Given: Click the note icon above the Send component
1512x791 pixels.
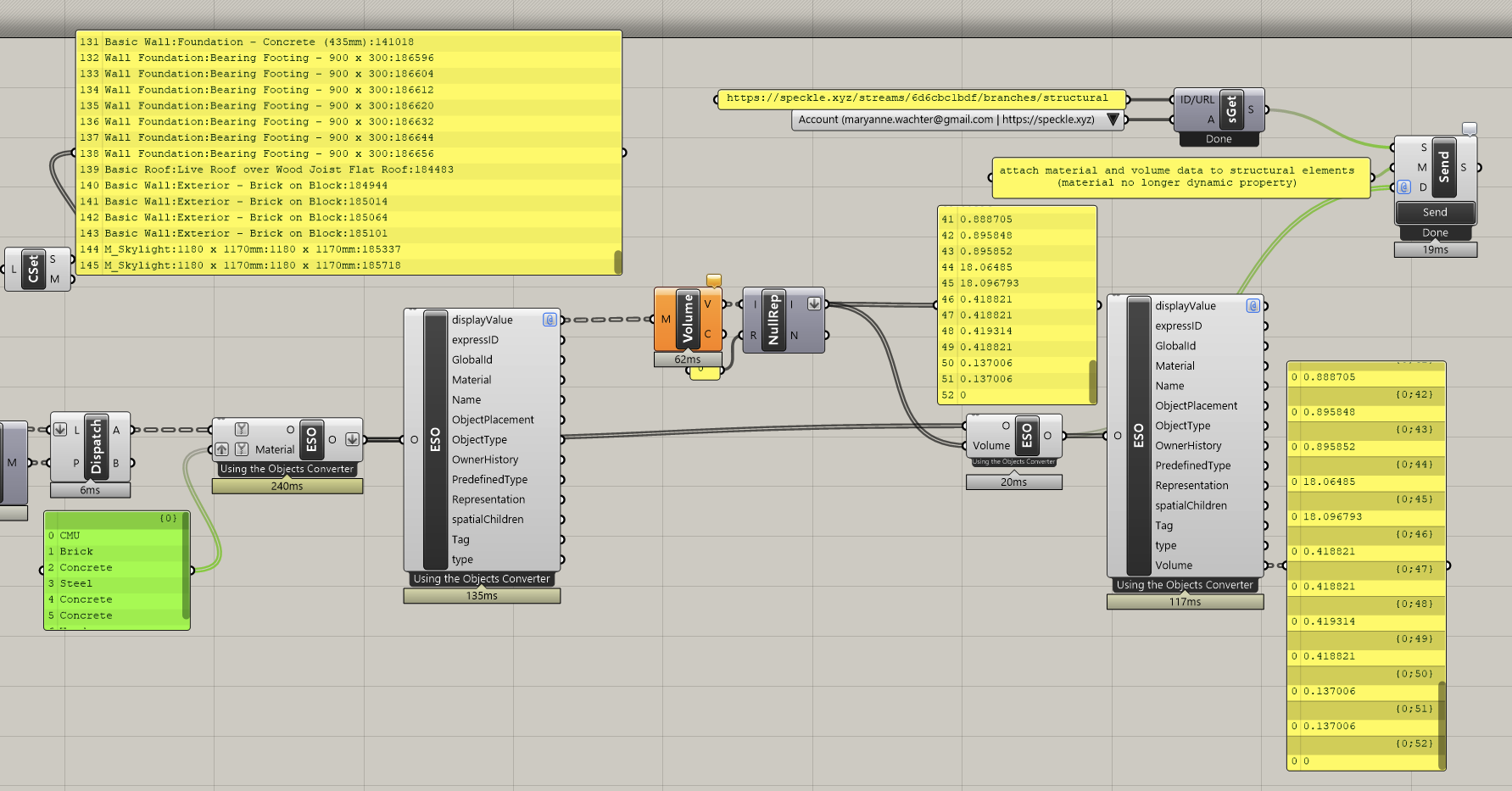Looking at the screenshot, I should pos(1470,129).
